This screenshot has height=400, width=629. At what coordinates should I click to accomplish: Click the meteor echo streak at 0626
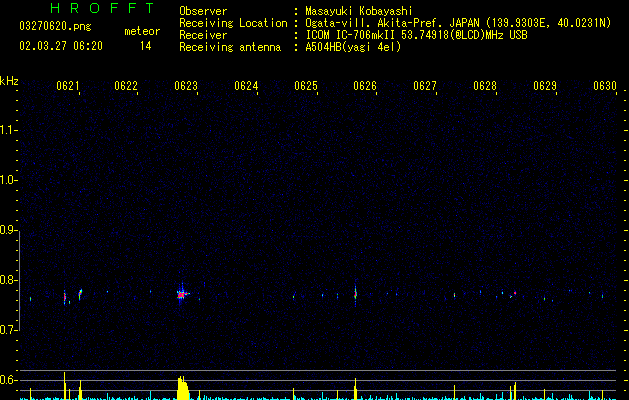pyautogui.click(x=355, y=294)
